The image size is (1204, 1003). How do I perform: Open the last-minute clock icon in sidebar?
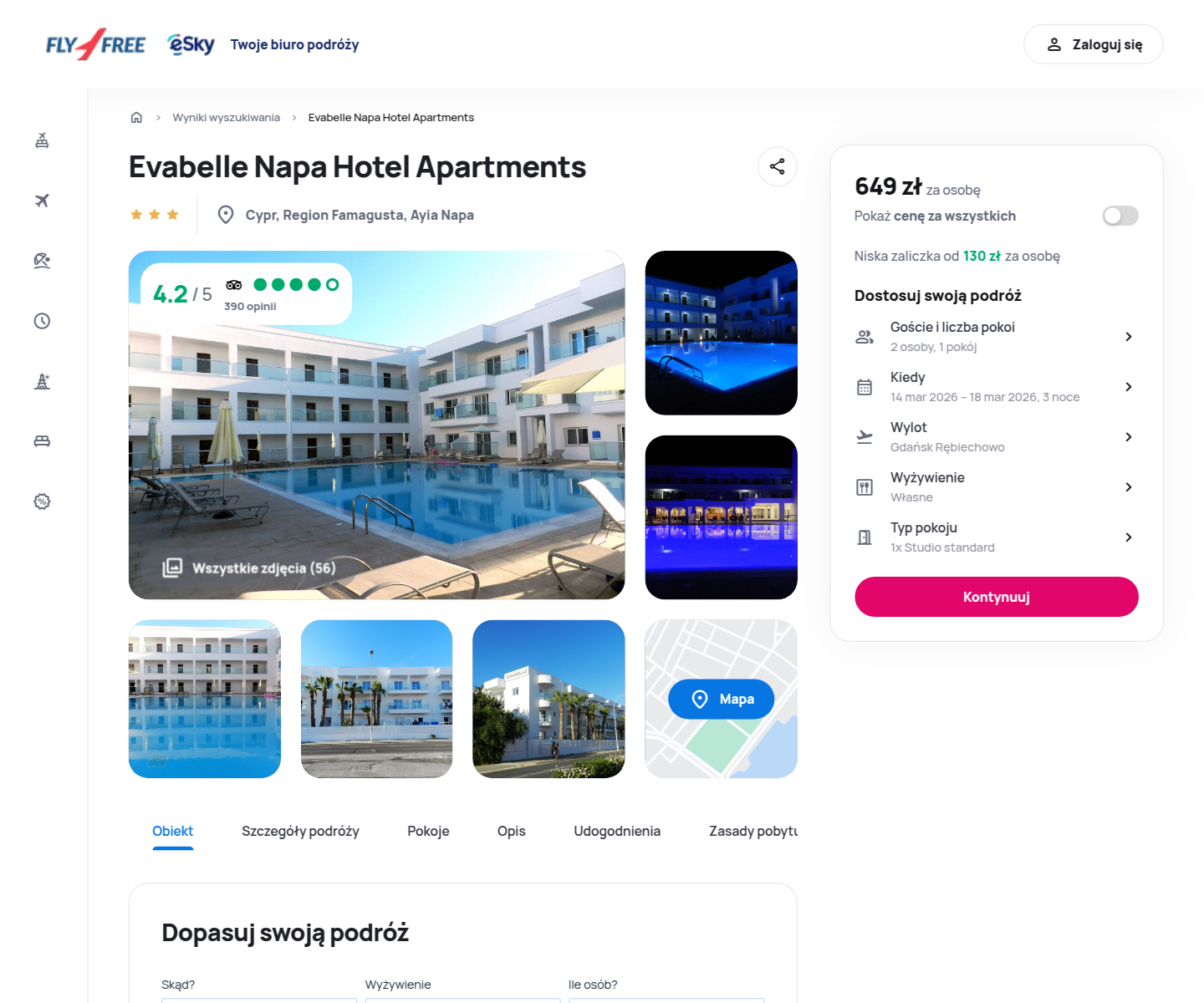pyautogui.click(x=42, y=321)
